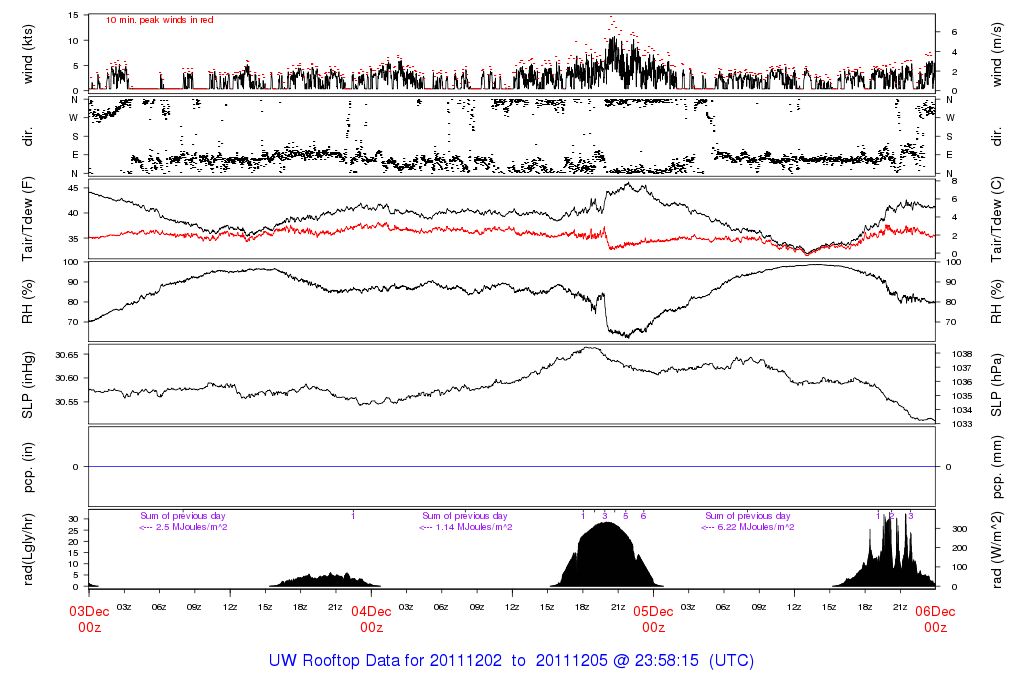
Task: Click the '06Dec 00z' date label
Action: 935,619
